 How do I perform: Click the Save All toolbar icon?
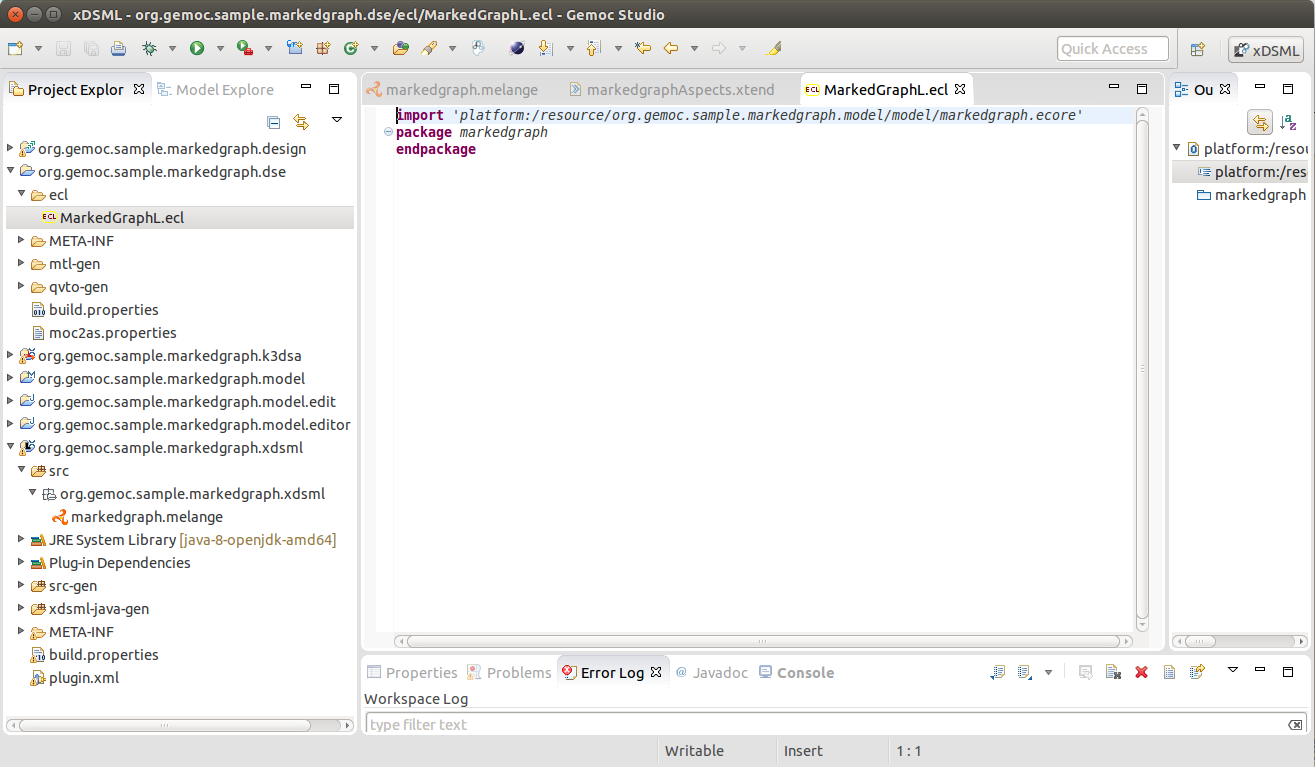coord(91,48)
